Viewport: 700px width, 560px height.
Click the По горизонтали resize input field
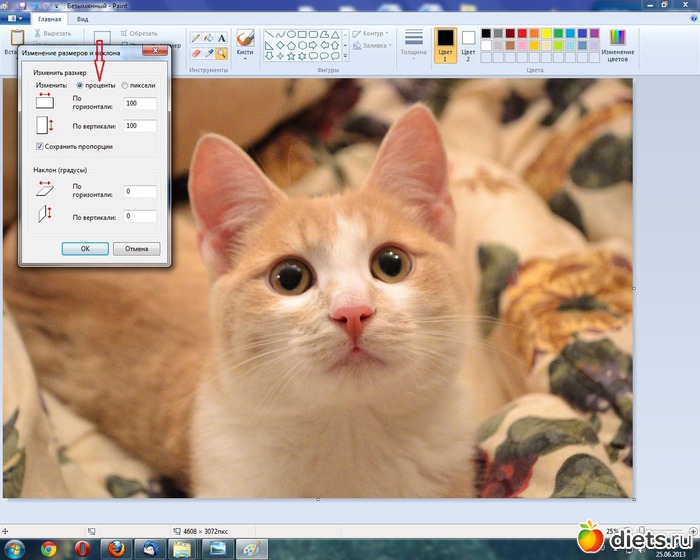[x=140, y=104]
